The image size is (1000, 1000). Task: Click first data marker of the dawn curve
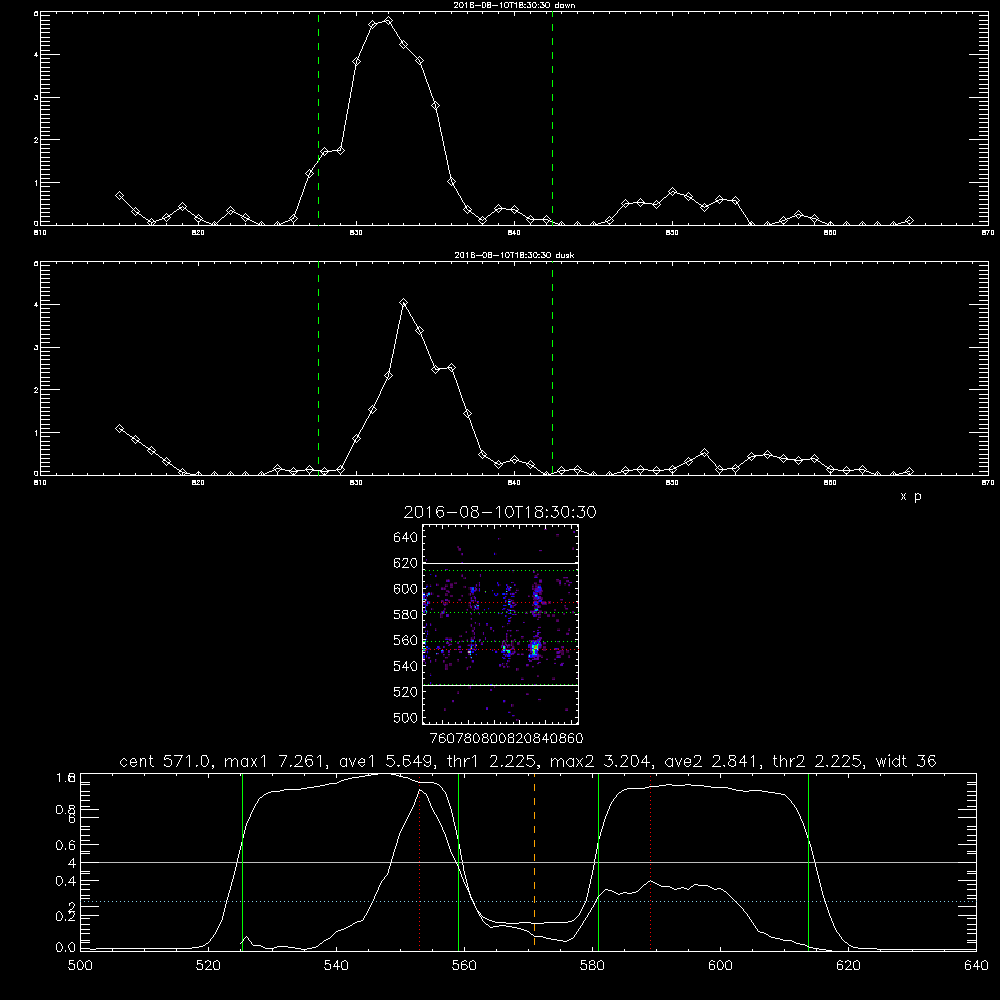(119, 196)
